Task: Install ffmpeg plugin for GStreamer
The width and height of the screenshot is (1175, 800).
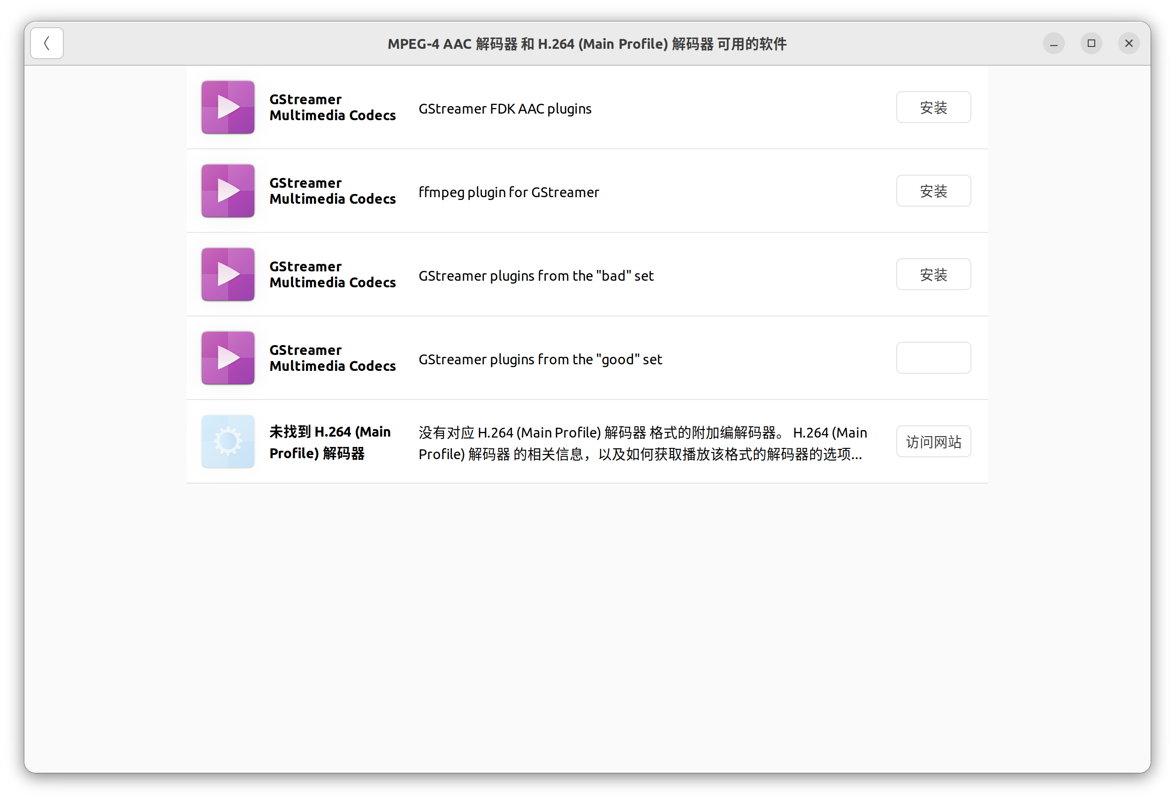Action: [934, 191]
